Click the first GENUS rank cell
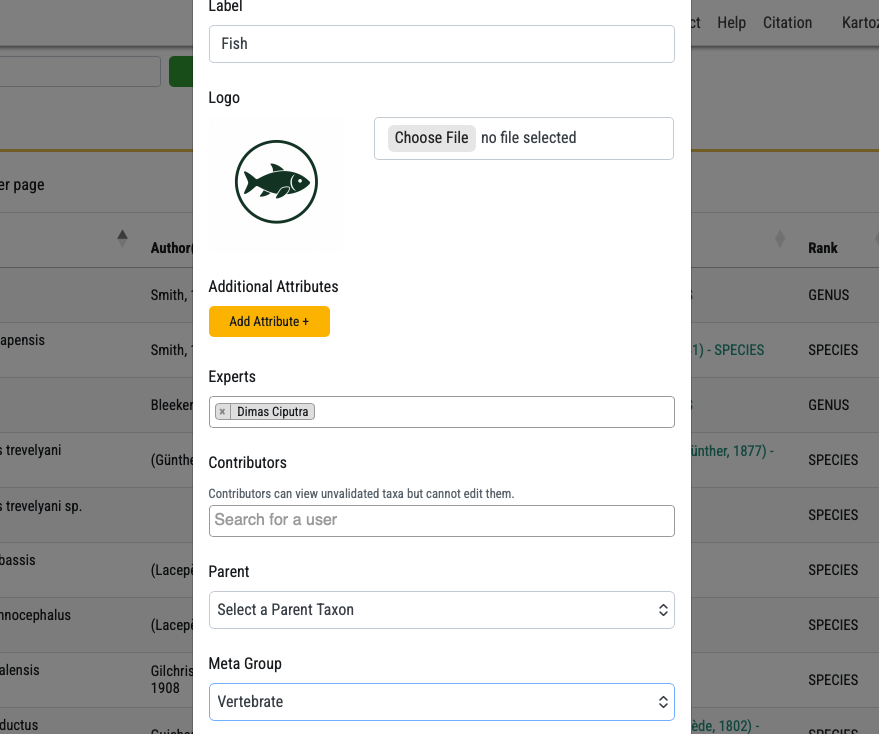Image resolution: width=879 pixels, height=734 pixels. [829, 295]
